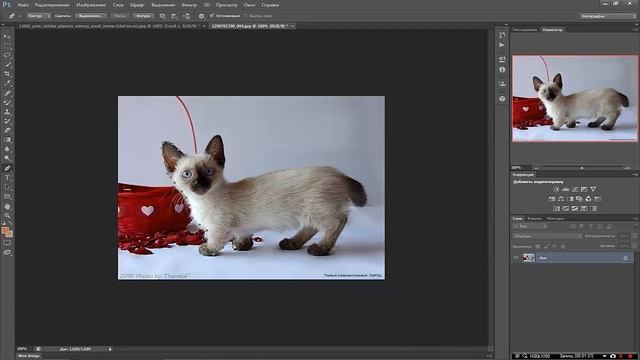Image resolution: width=640 pixels, height=360 pixels.
Task: Open the Navigator panel flyout menu
Action: pyautogui.click(x=635, y=29)
